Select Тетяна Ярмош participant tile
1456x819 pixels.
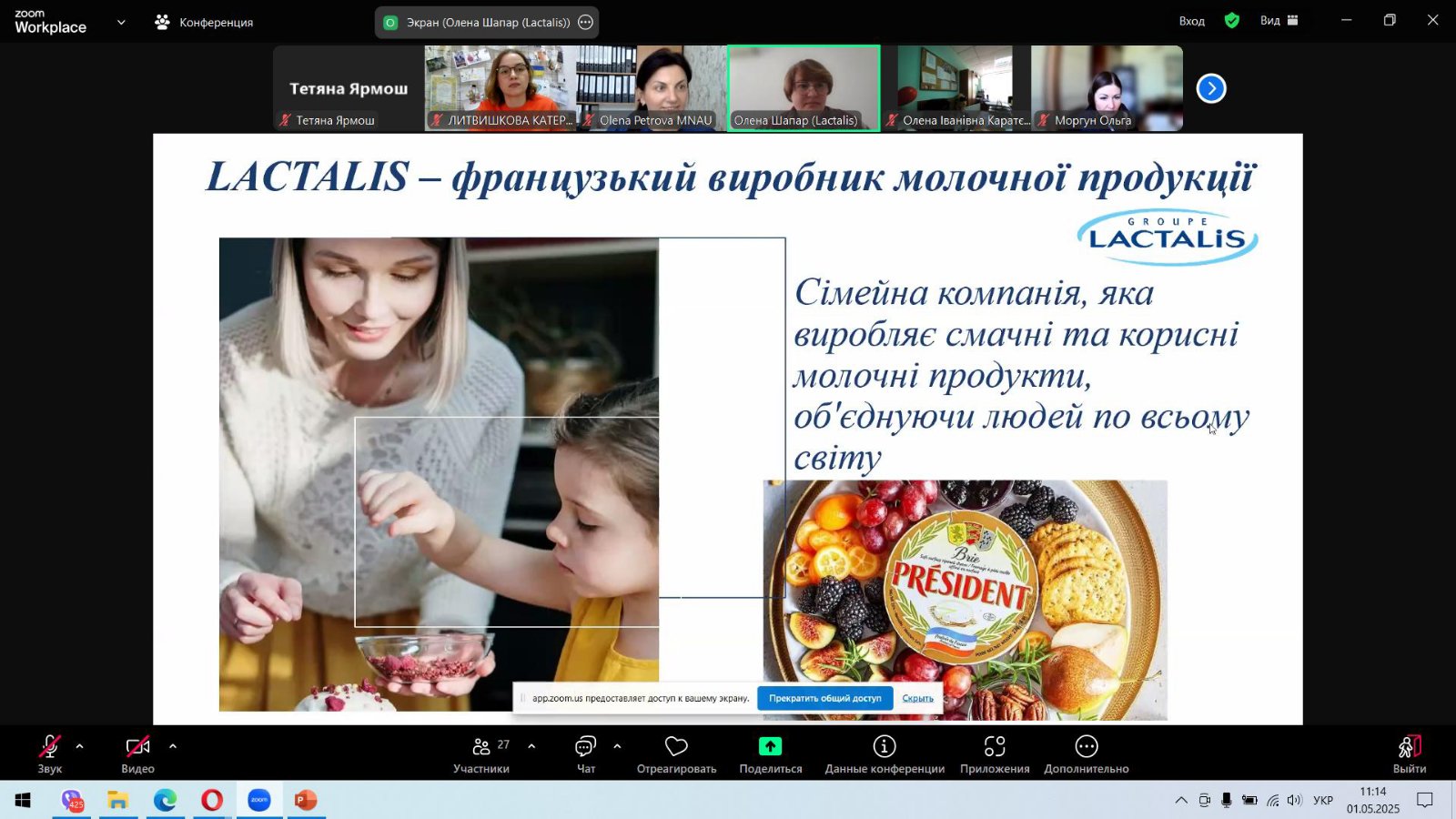point(349,88)
